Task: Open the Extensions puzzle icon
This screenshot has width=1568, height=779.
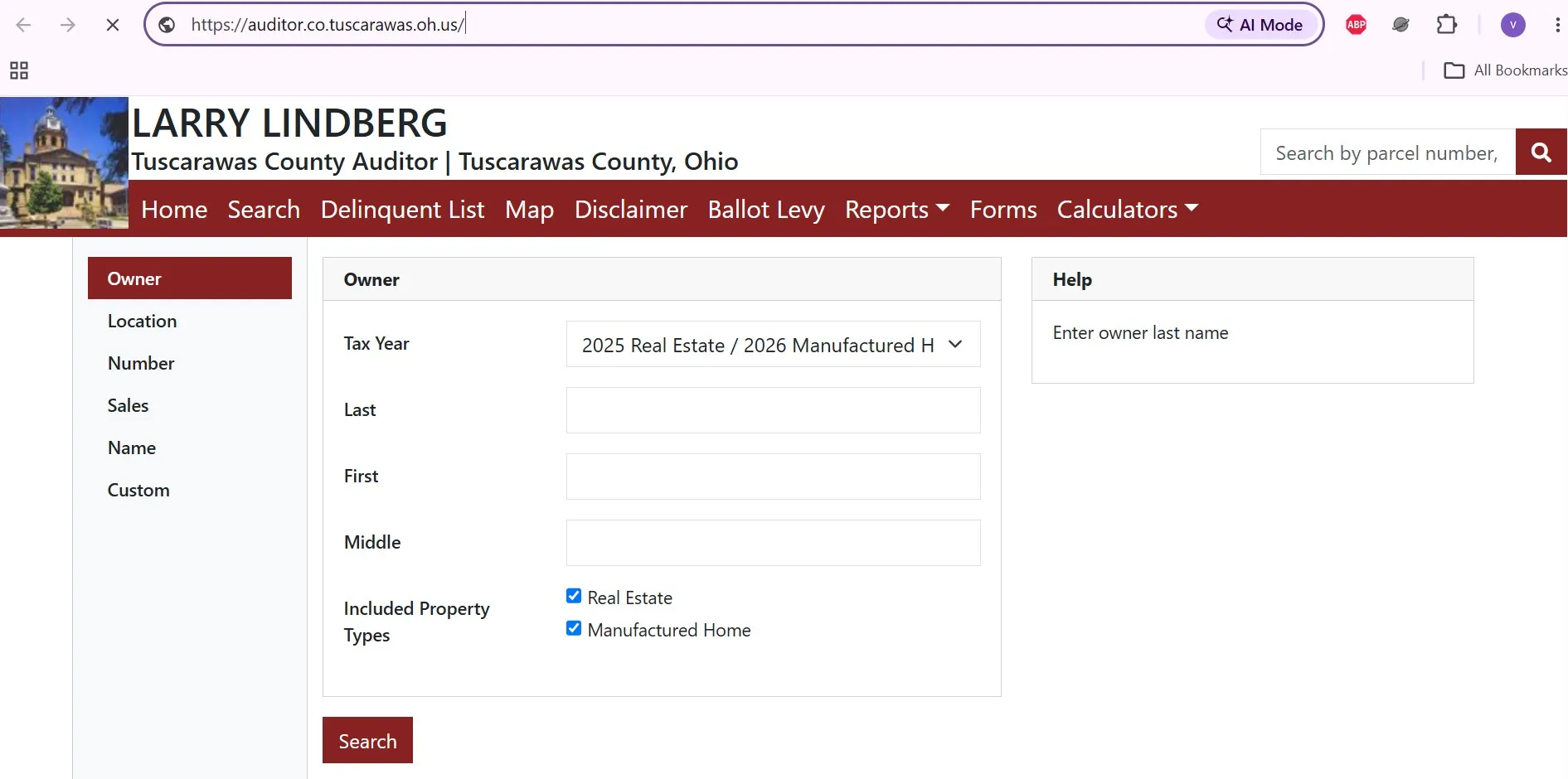Action: 1446,25
